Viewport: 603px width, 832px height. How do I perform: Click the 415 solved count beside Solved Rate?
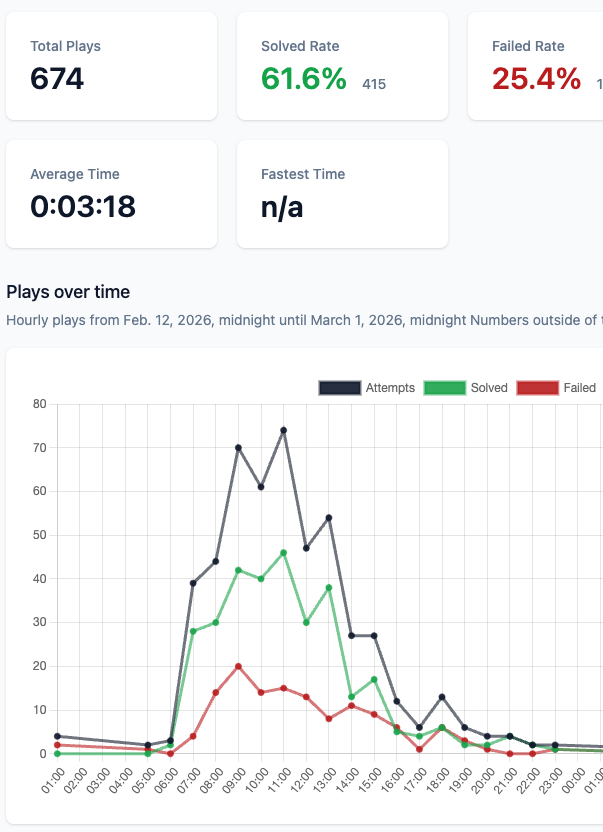(374, 84)
